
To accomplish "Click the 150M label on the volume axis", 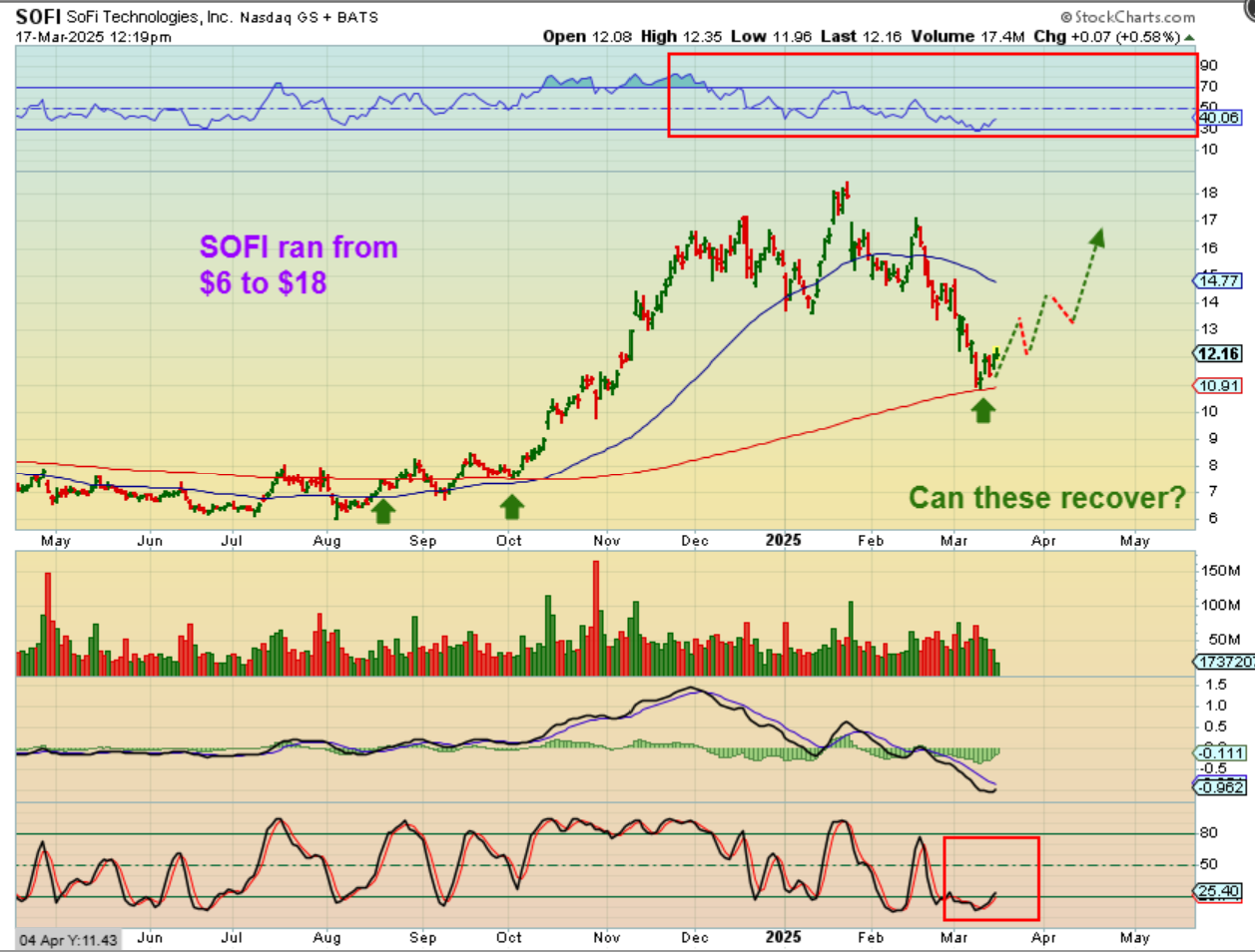I will [x=1220, y=571].
